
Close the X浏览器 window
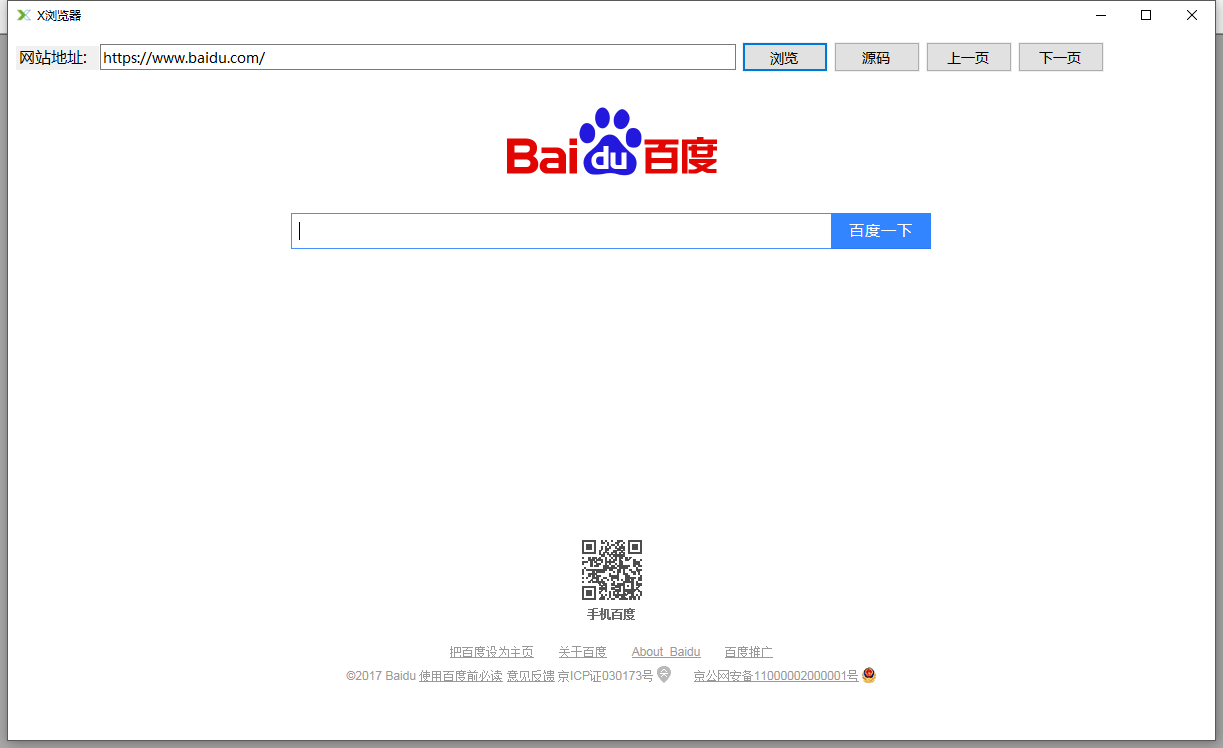pos(1192,15)
